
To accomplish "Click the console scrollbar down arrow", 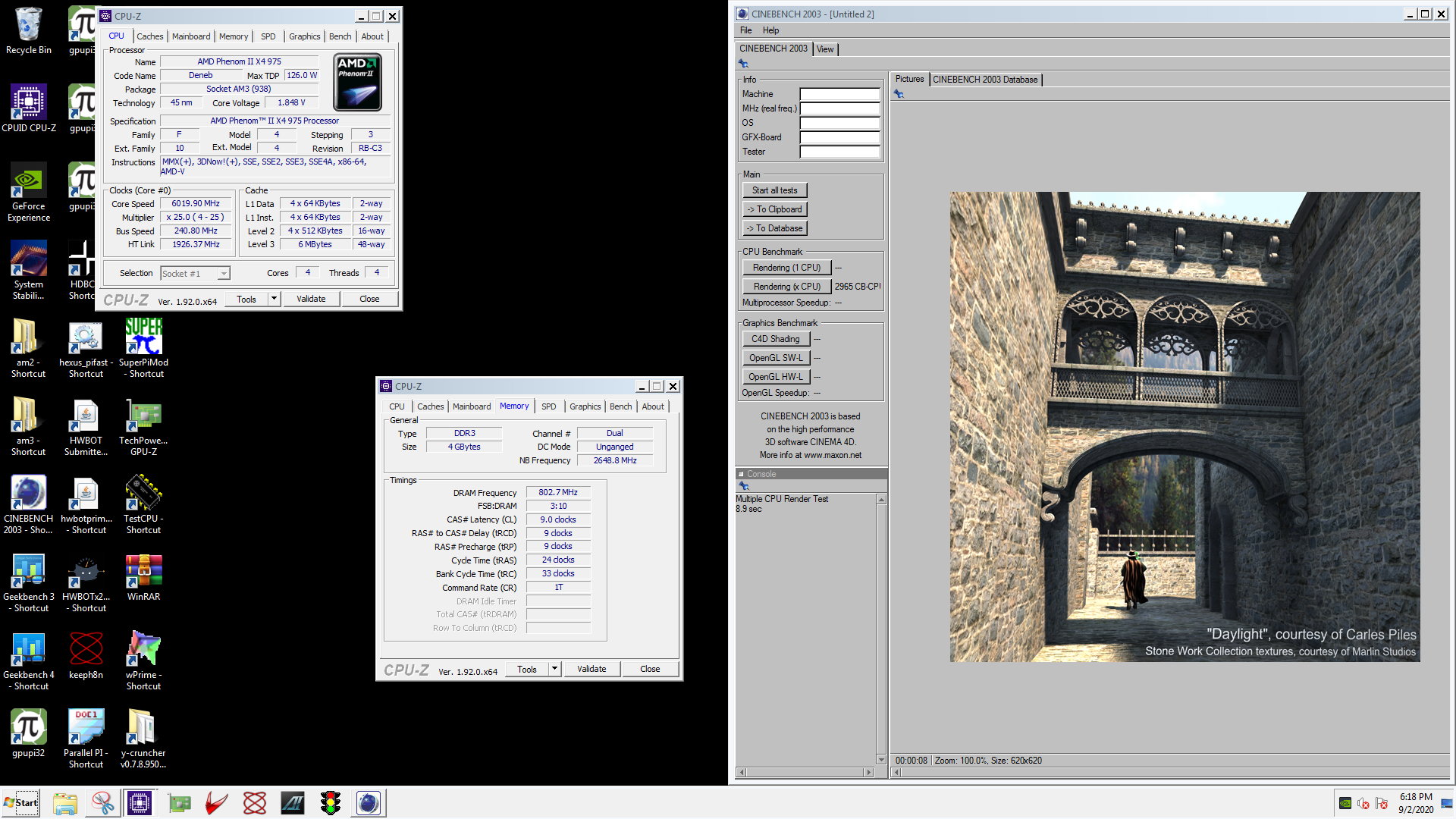I will [881, 759].
